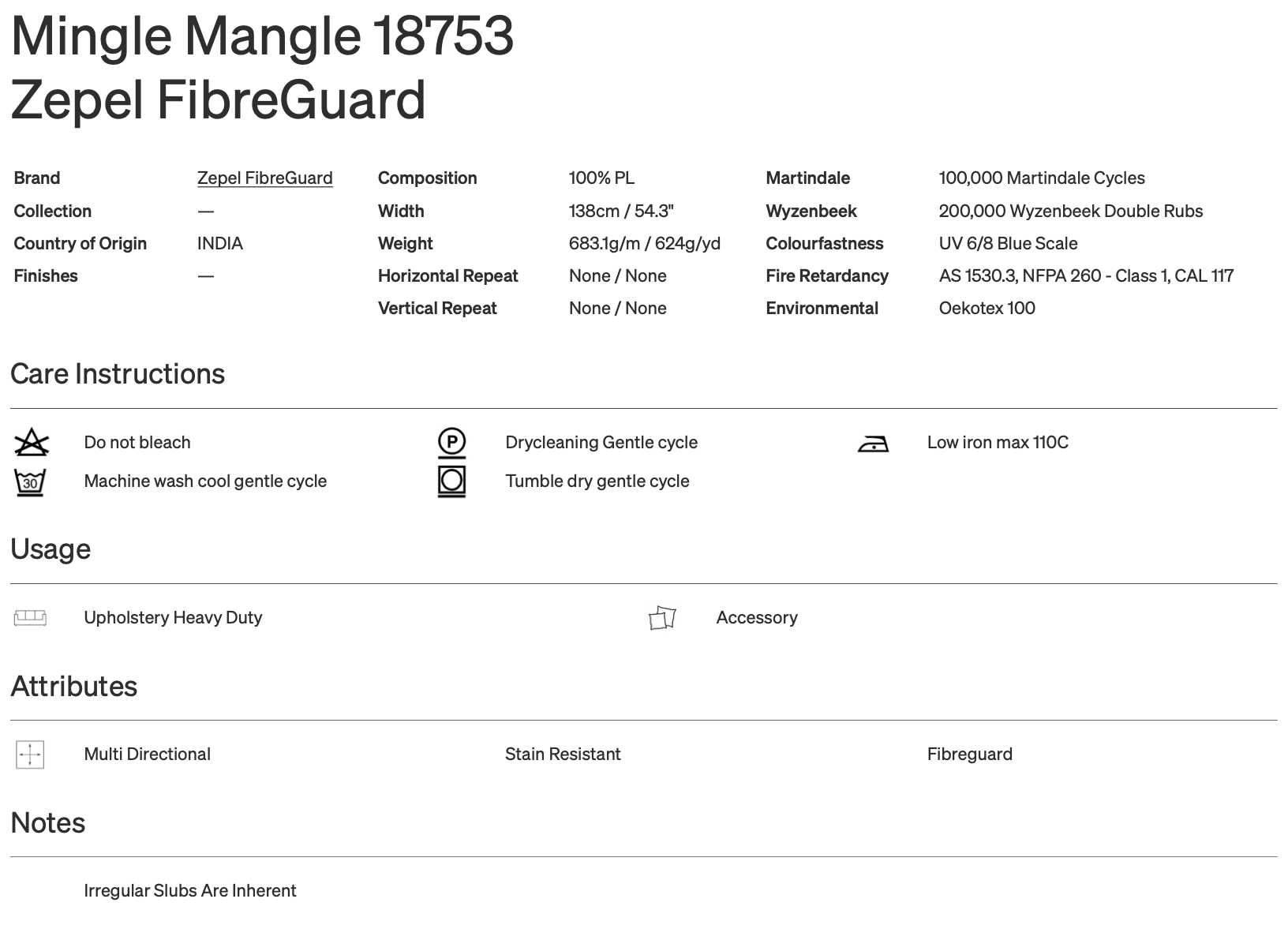
Task: Click the Fibreguard attribute text
Action: pos(969,755)
